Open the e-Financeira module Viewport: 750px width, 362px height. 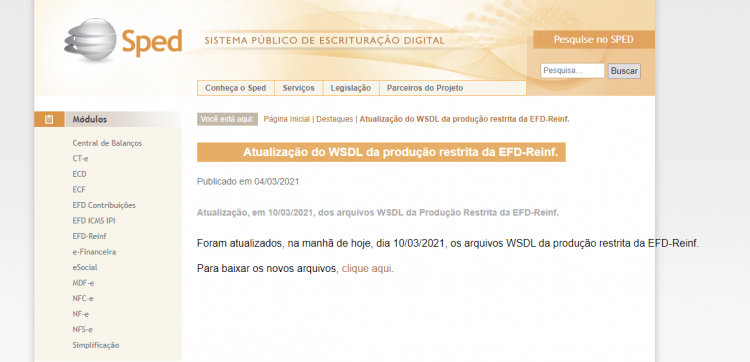tap(94, 252)
